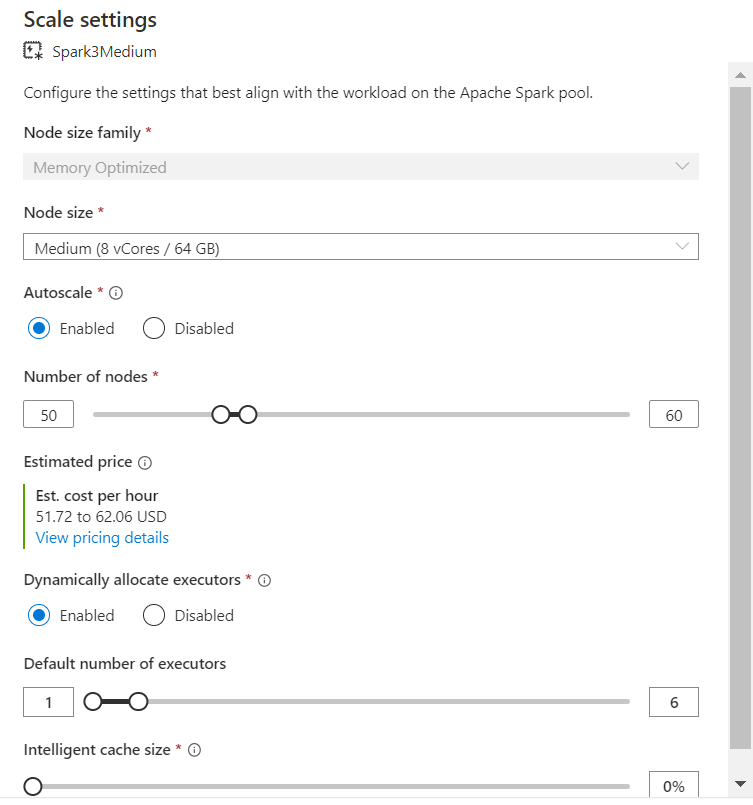The image size is (753, 805).
Task: Click the scrollbar up arrow
Action: (x=740, y=73)
